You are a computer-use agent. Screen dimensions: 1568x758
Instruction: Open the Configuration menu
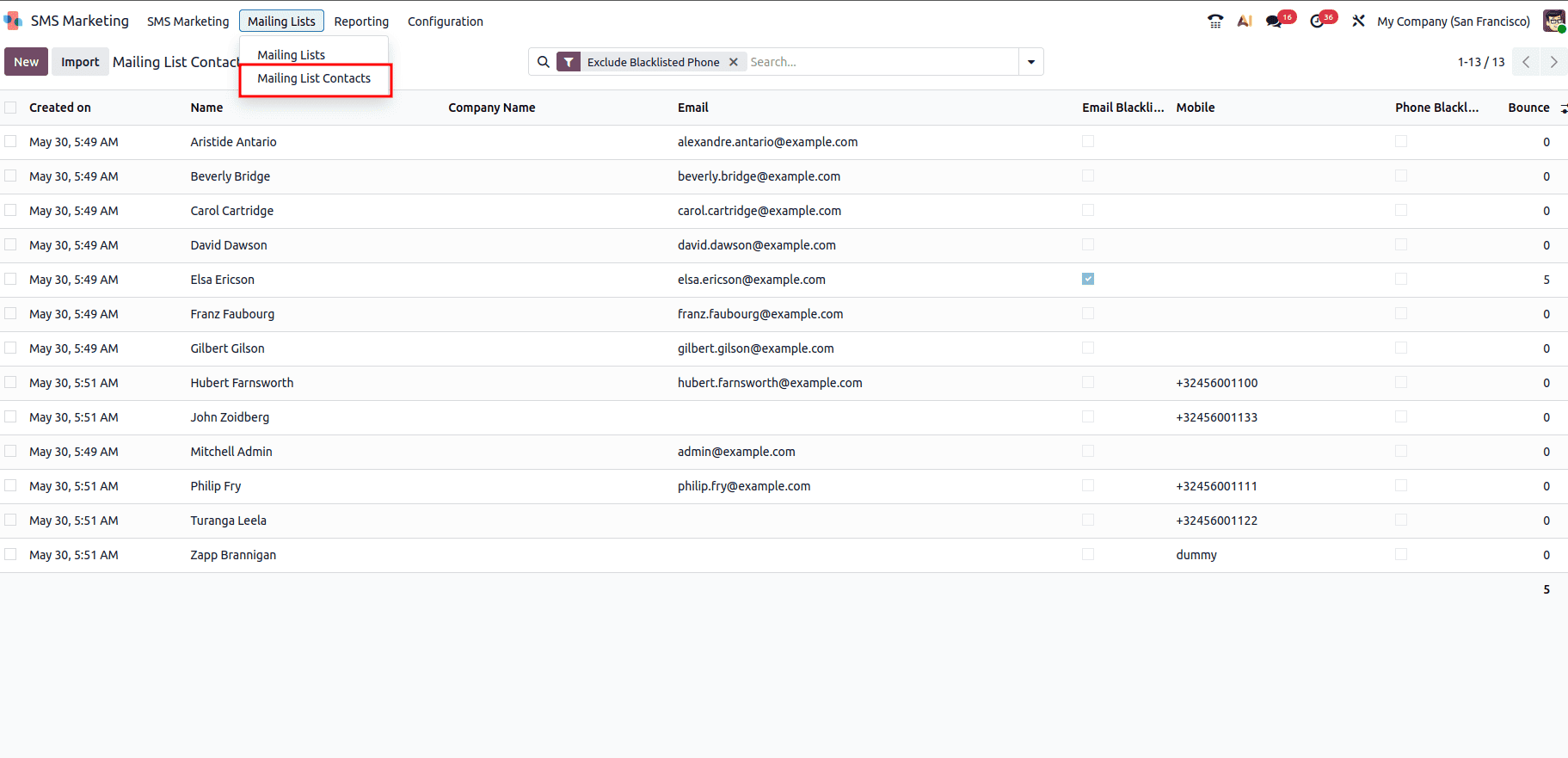pyautogui.click(x=446, y=22)
